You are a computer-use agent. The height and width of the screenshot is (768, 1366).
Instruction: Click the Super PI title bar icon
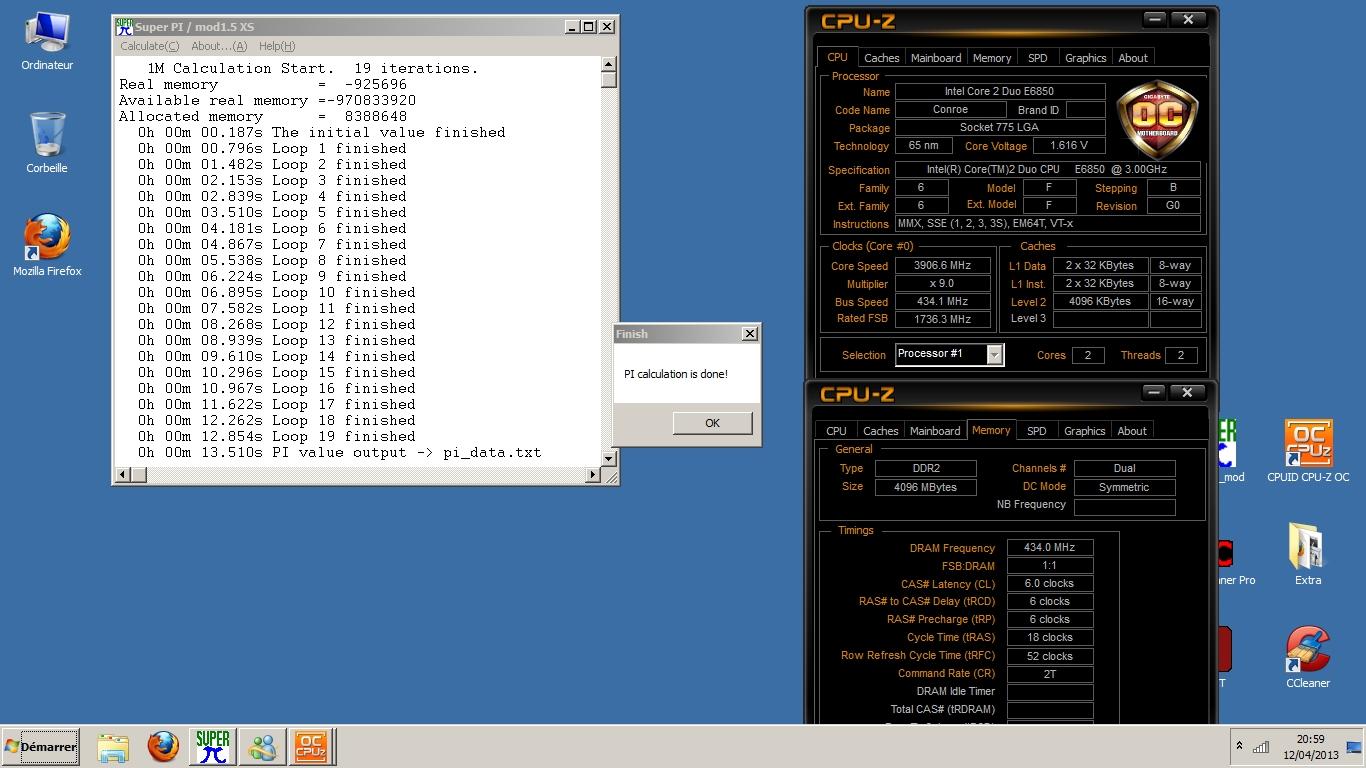coord(124,27)
